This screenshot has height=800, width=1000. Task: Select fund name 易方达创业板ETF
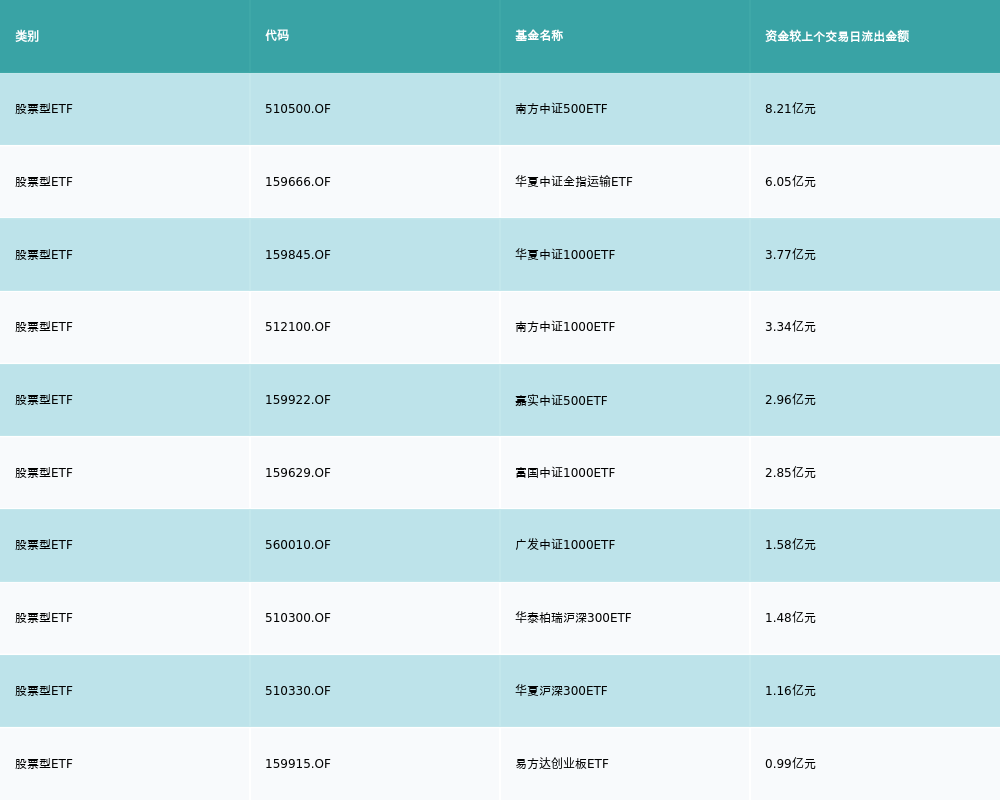(562, 764)
